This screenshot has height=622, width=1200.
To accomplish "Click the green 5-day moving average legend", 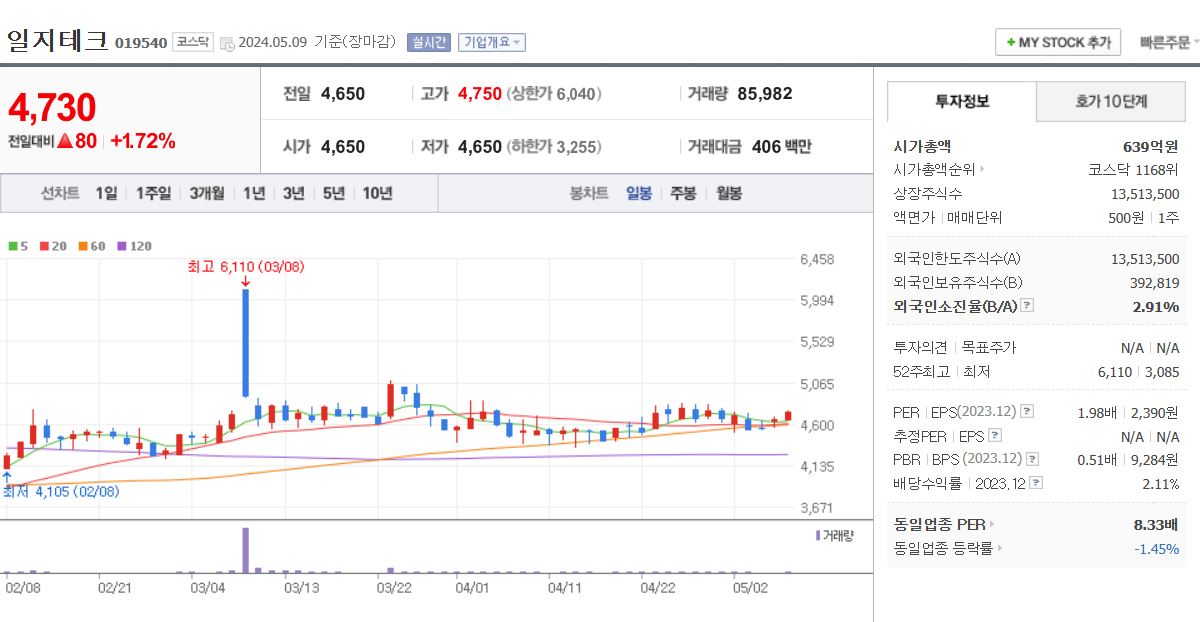I will [x=18, y=245].
